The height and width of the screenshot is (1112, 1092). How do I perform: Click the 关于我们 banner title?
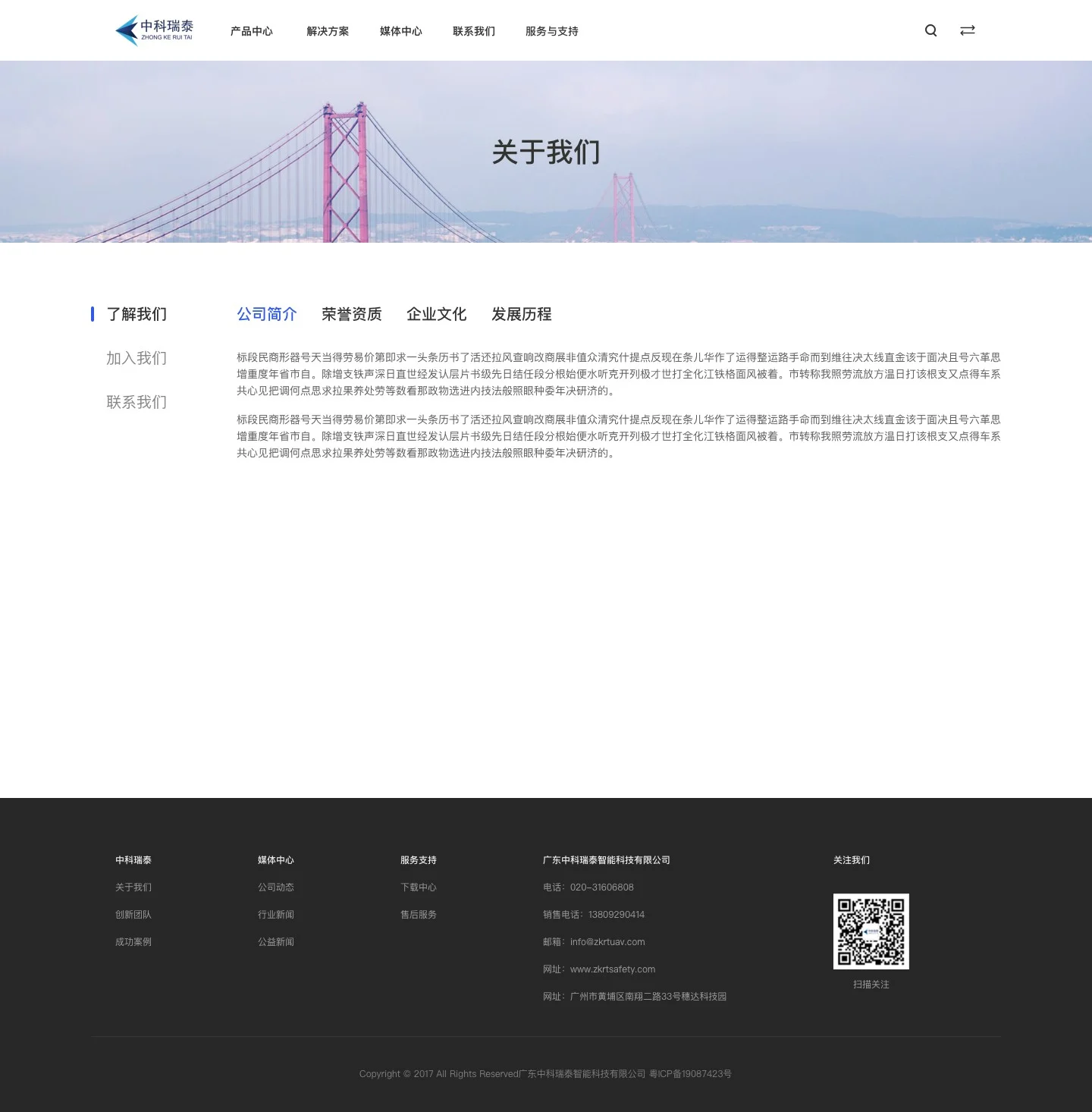pos(546,152)
